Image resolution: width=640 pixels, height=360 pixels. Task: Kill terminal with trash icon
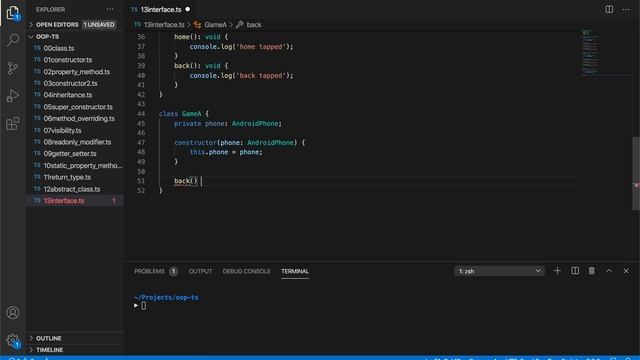tap(591, 271)
